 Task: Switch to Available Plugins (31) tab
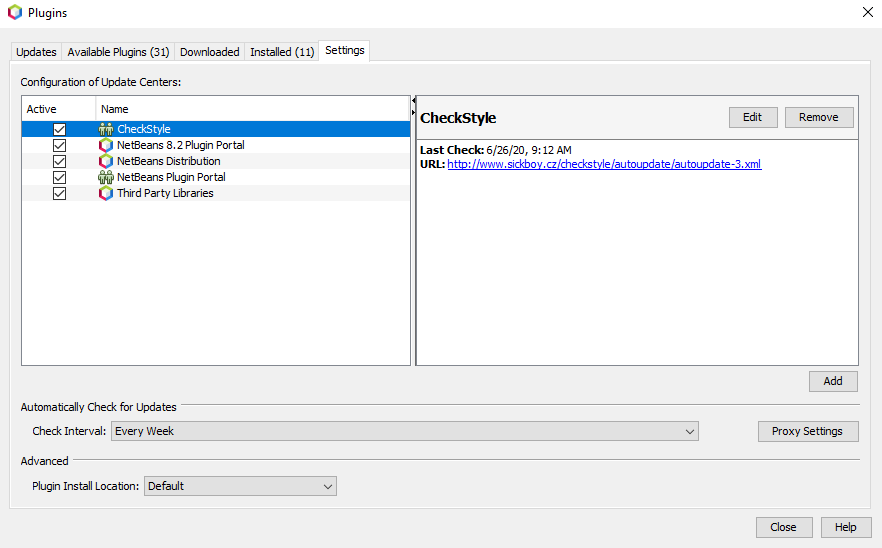(118, 52)
